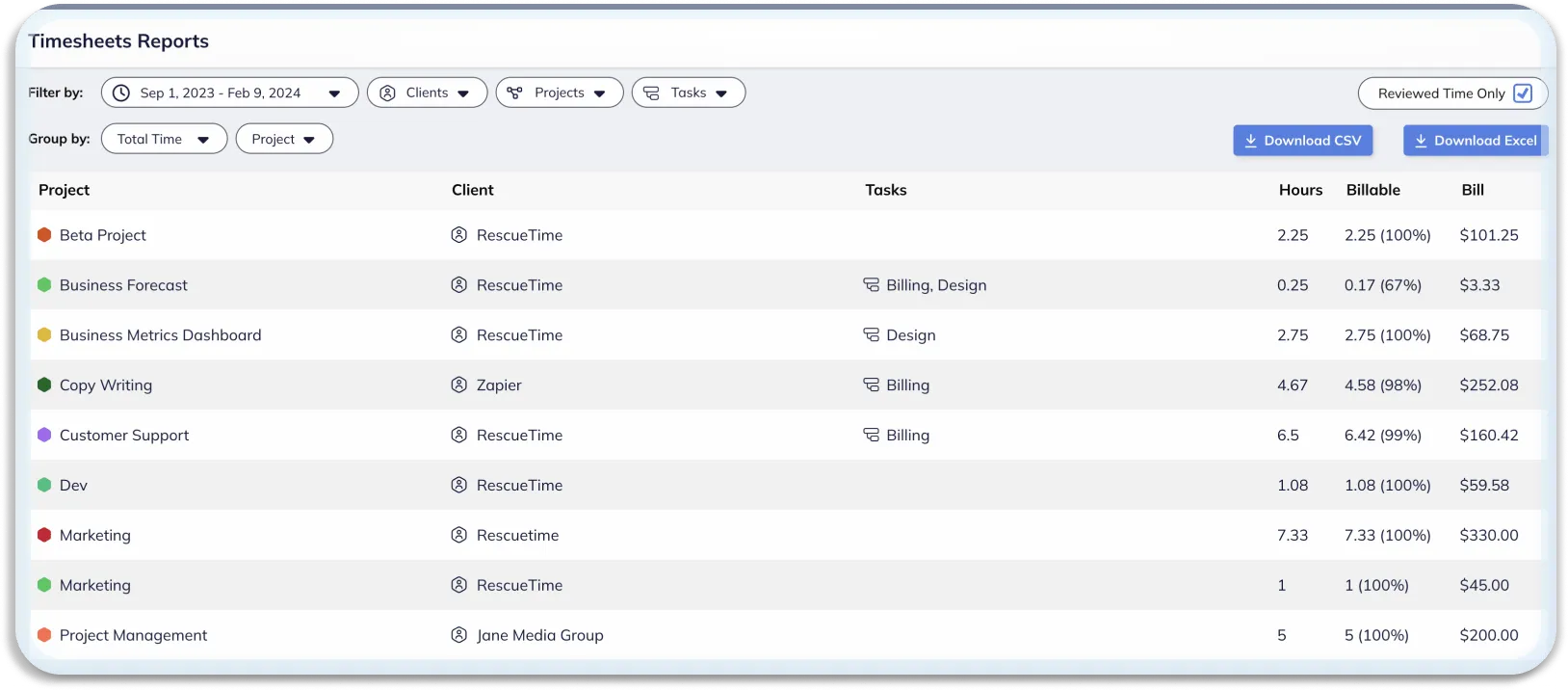Click the task icon next to Design

(x=871, y=334)
